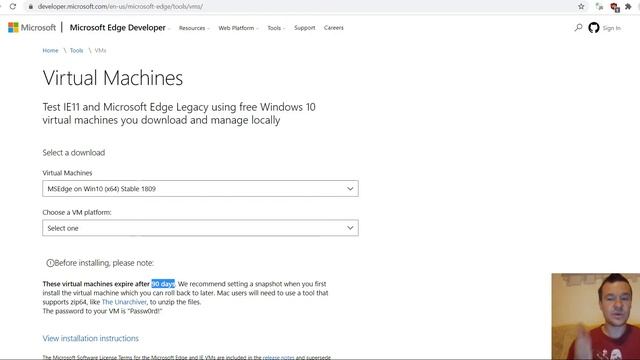This screenshot has height=360, width=640.
Task: Open the translate extension icon
Action: click(x=599, y=7)
